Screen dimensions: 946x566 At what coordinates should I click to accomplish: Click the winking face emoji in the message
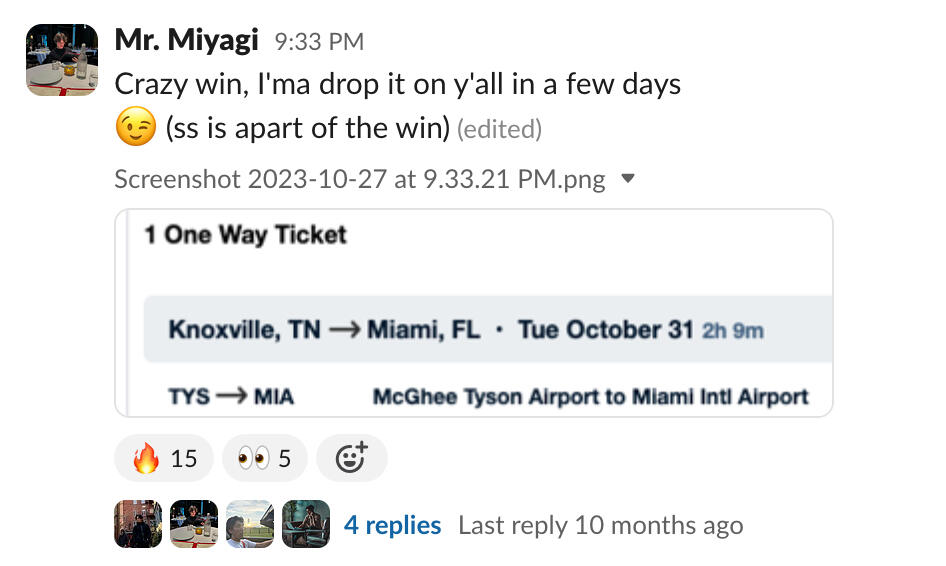[x=135, y=128]
